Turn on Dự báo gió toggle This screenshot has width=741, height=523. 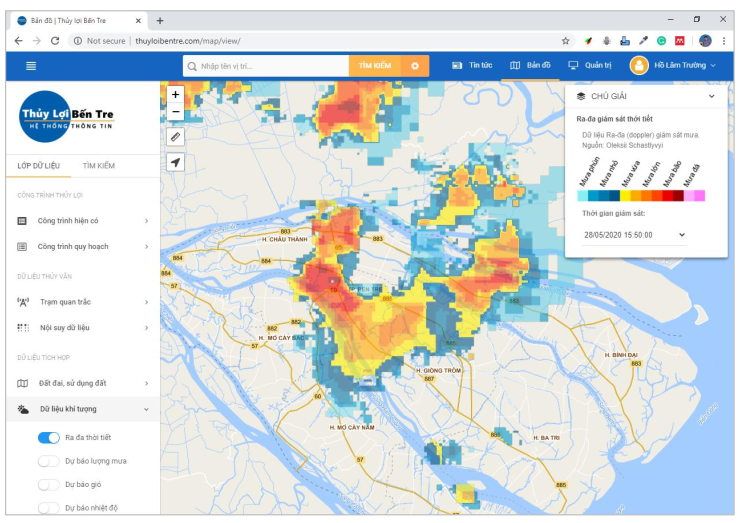(48, 484)
